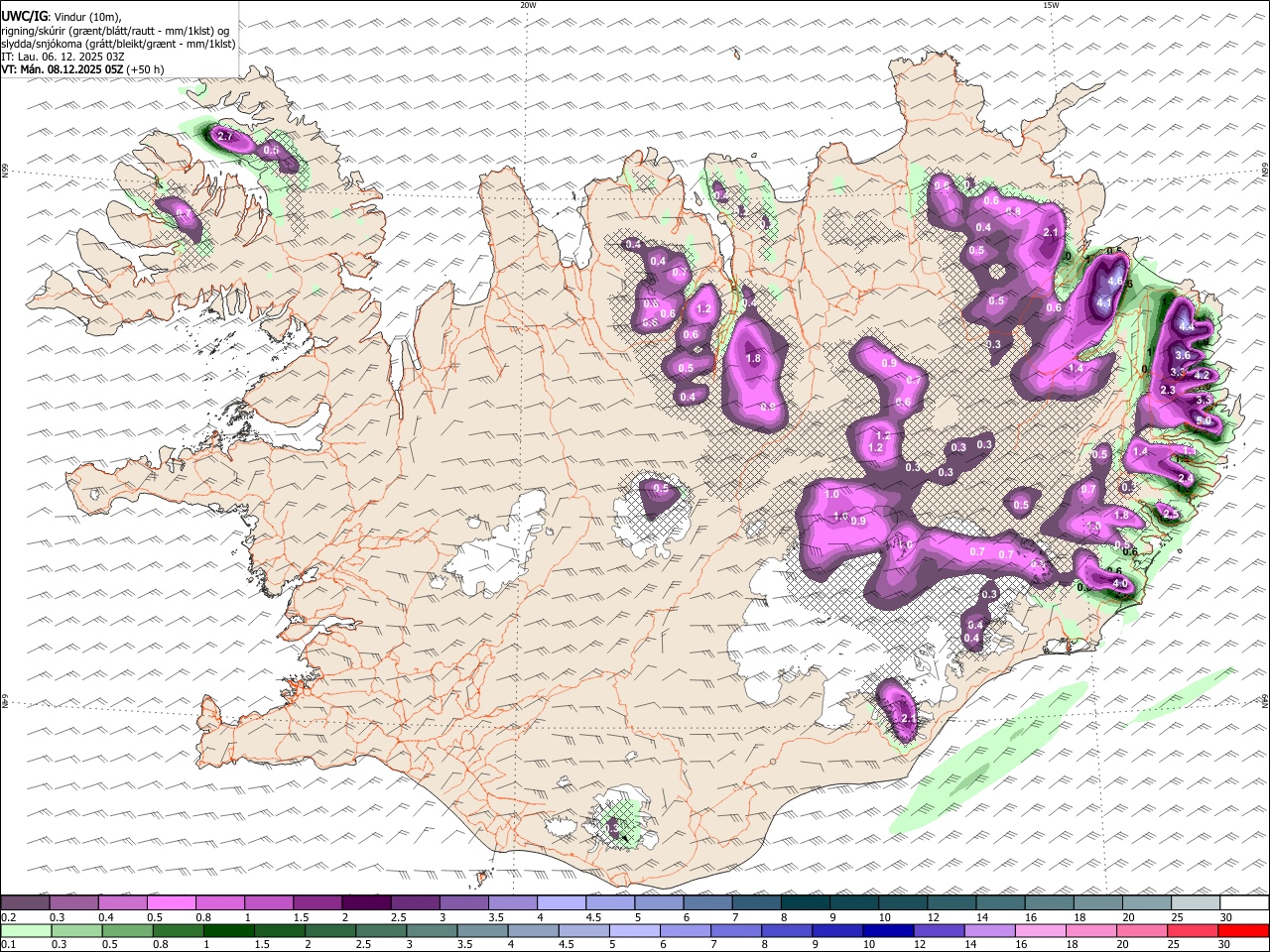
Task: Select the pale lavender 5 swatch, lower legend row
Action: click(635, 930)
